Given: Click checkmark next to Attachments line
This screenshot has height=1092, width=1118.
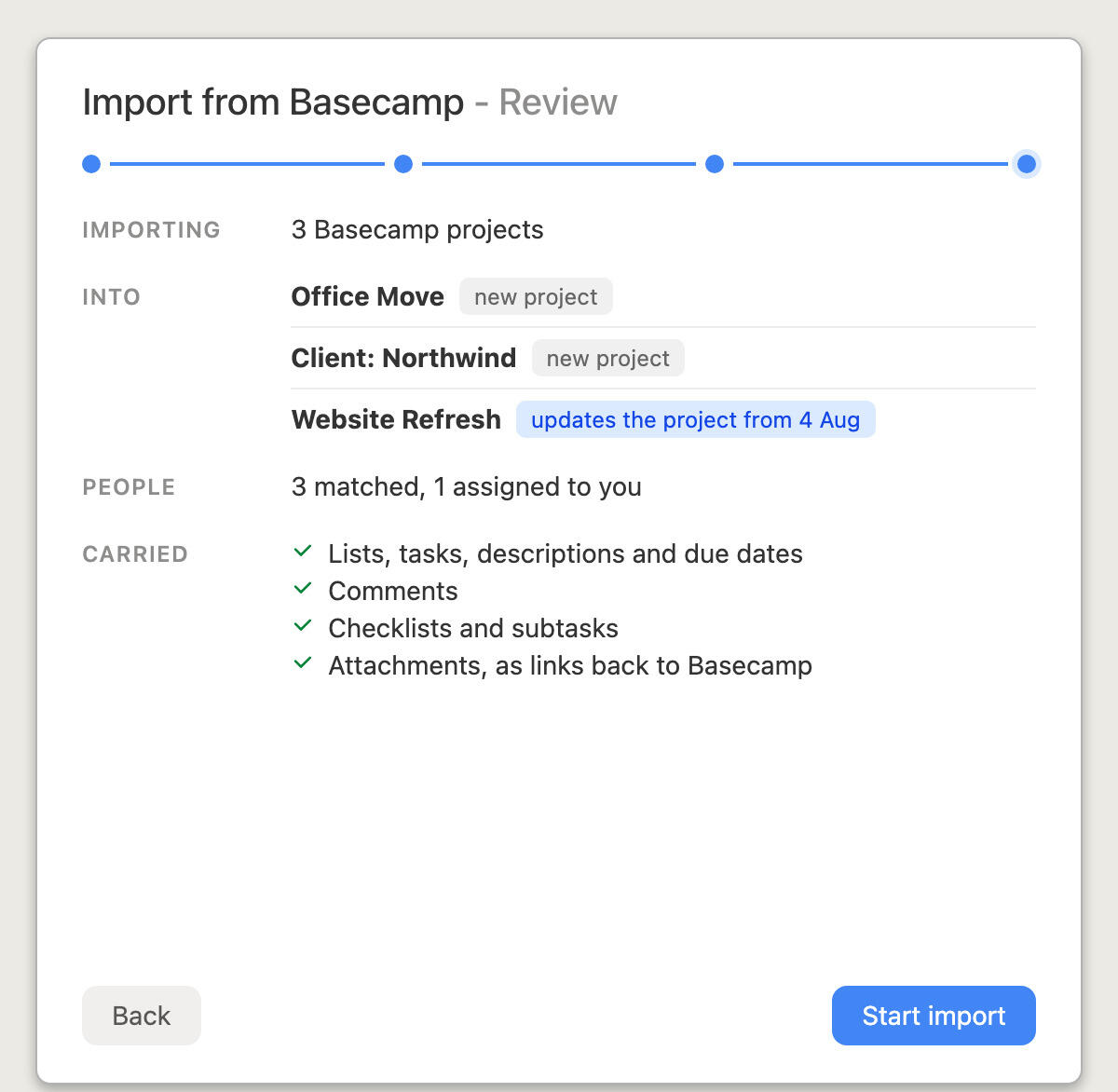Looking at the screenshot, I should click(303, 663).
